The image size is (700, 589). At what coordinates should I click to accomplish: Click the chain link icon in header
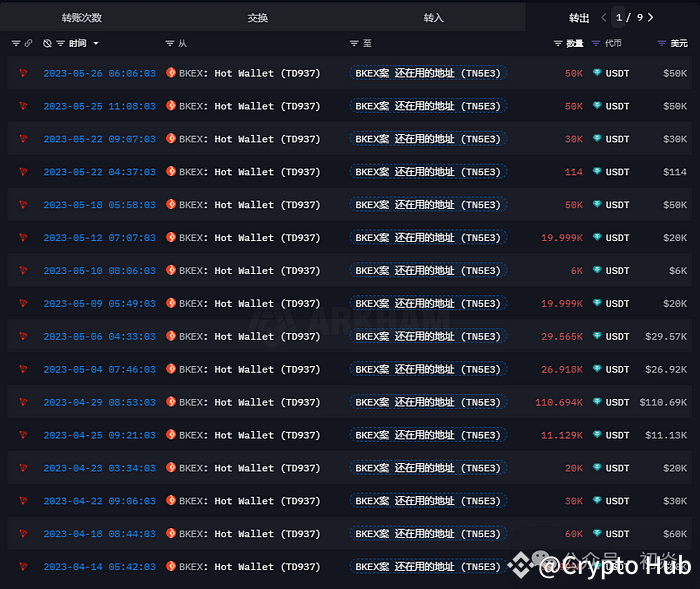(x=28, y=43)
